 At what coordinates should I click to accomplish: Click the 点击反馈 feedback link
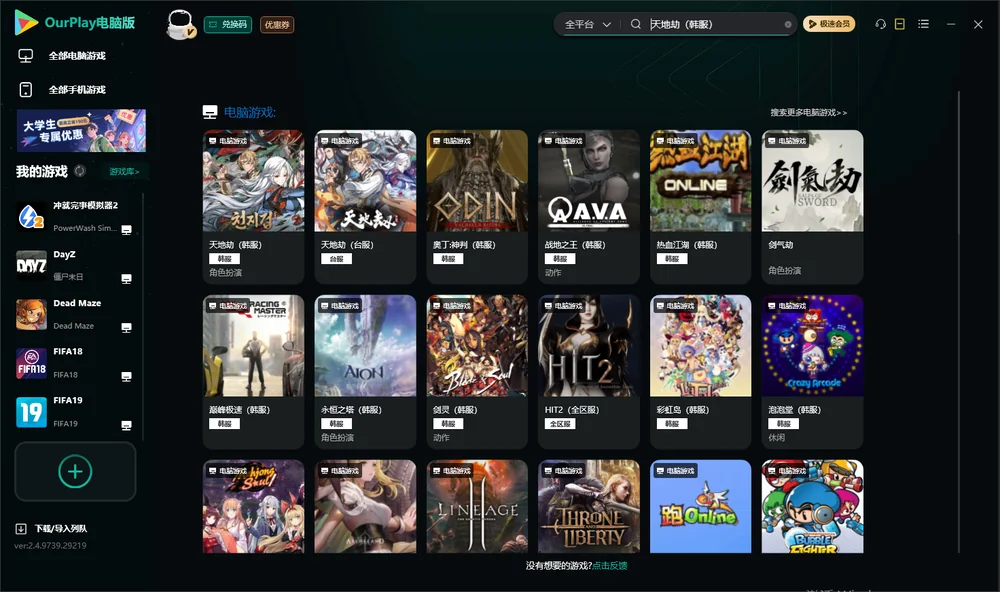click(x=610, y=566)
